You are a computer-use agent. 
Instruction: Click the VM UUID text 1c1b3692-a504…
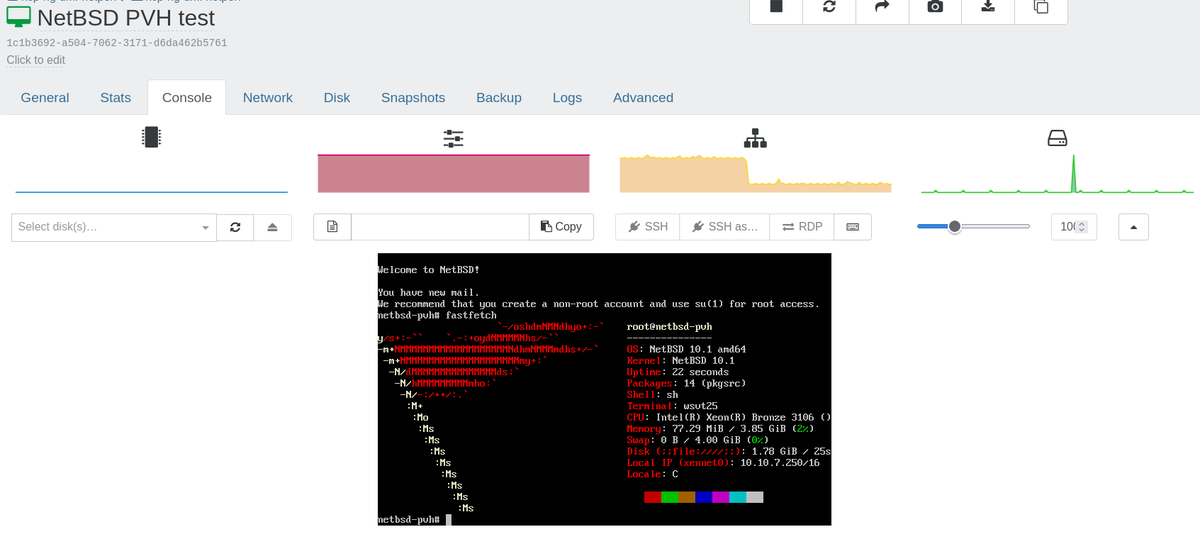pyautogui.click(x=117, y=43)
